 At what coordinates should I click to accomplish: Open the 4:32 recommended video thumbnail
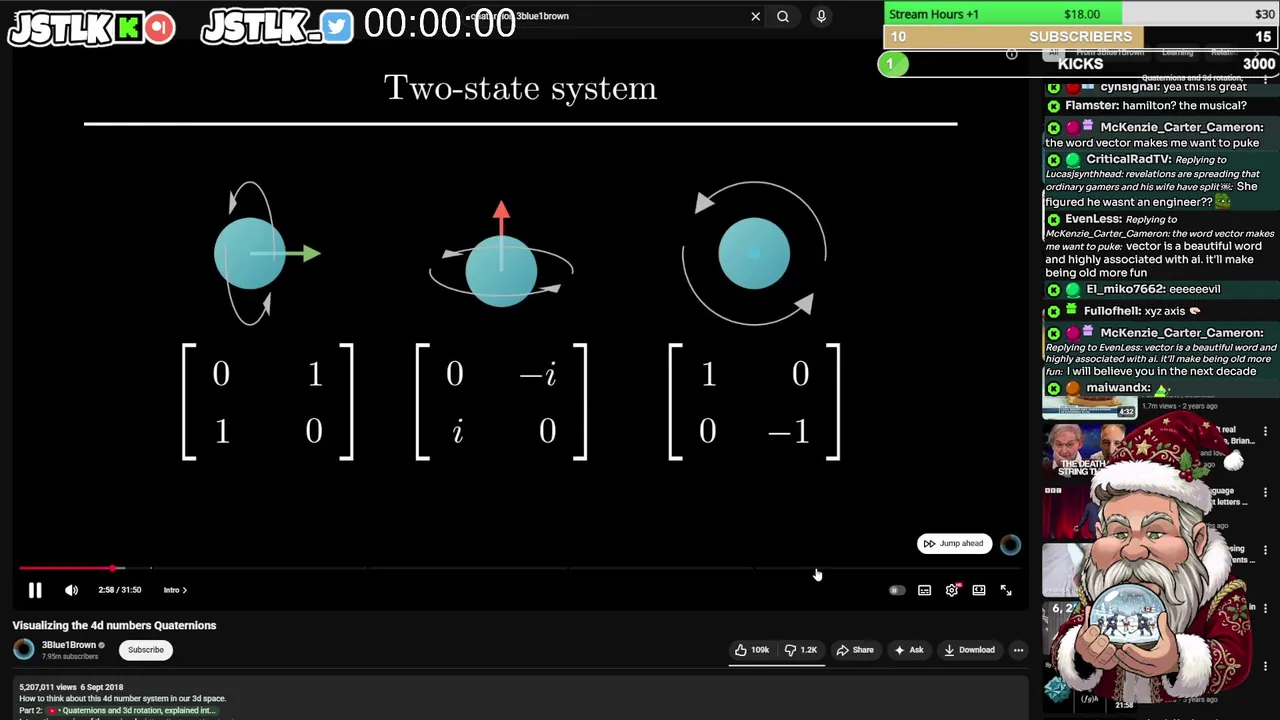click(x=1090, y=407)
